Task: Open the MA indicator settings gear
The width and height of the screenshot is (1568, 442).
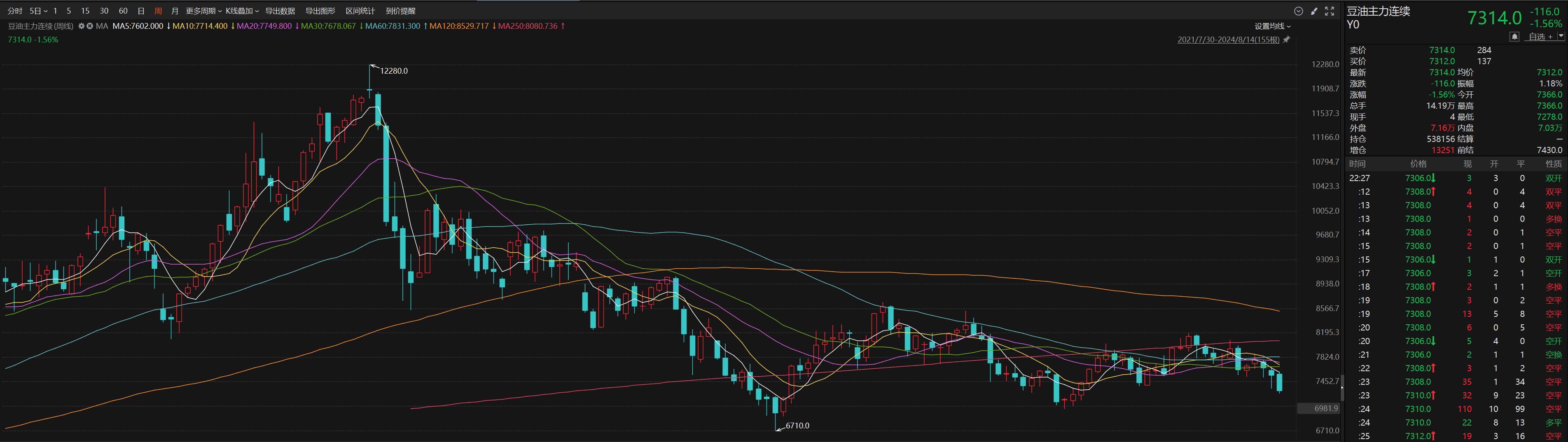Action: point(82,26)
